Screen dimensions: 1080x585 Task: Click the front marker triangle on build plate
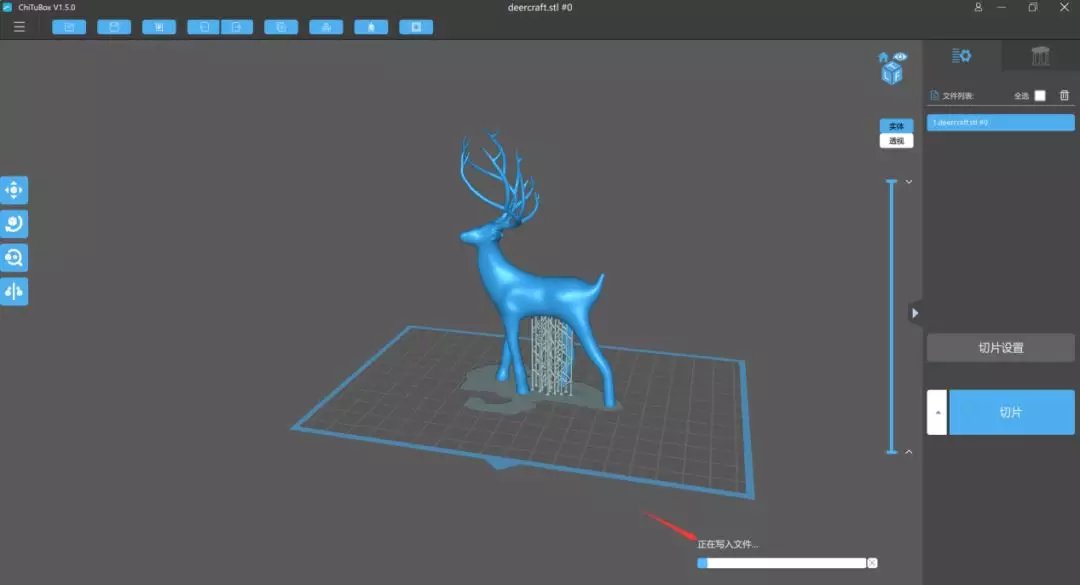(503, 463)
